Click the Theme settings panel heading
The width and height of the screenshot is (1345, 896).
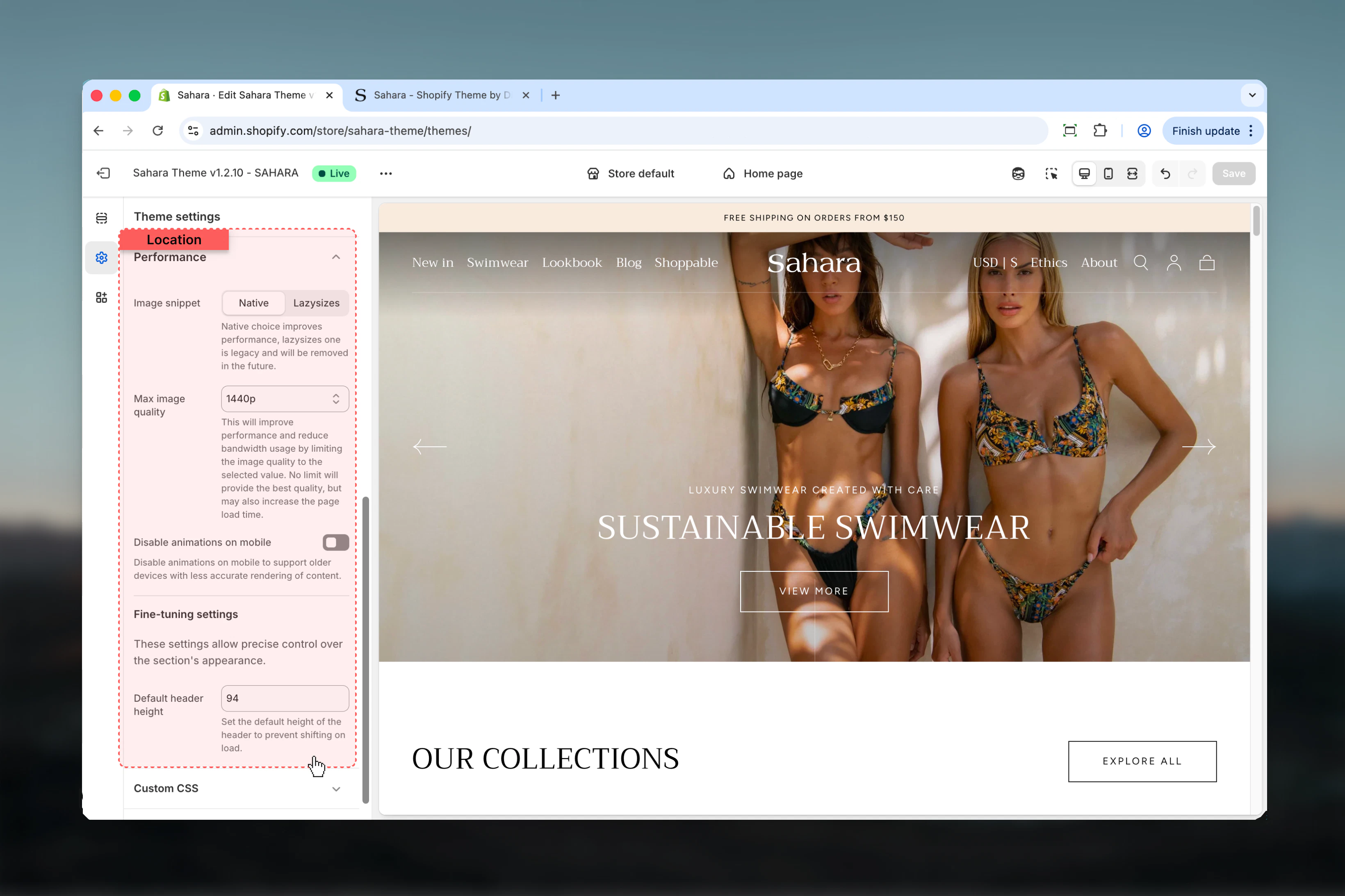[177, 216]
